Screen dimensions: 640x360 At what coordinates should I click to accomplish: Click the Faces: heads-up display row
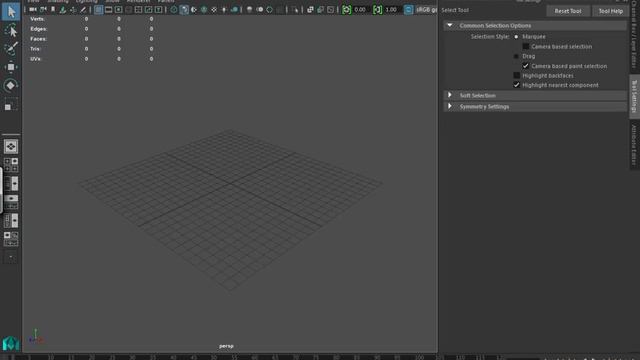tap(92, 39)
